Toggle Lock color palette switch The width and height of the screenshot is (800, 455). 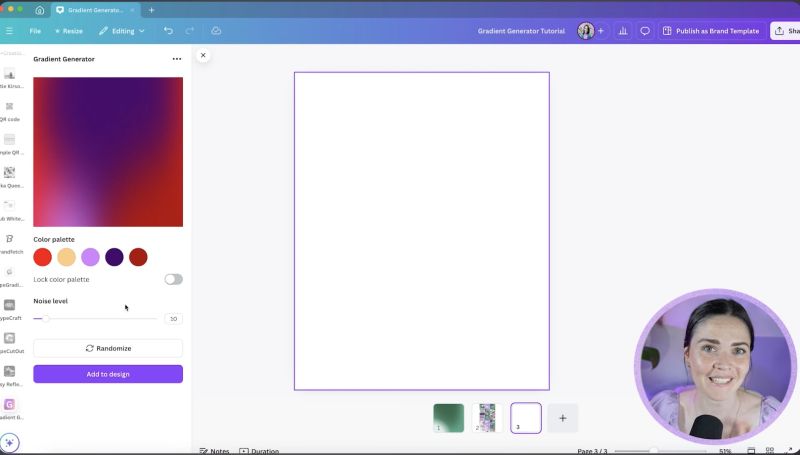coord(173,280)
